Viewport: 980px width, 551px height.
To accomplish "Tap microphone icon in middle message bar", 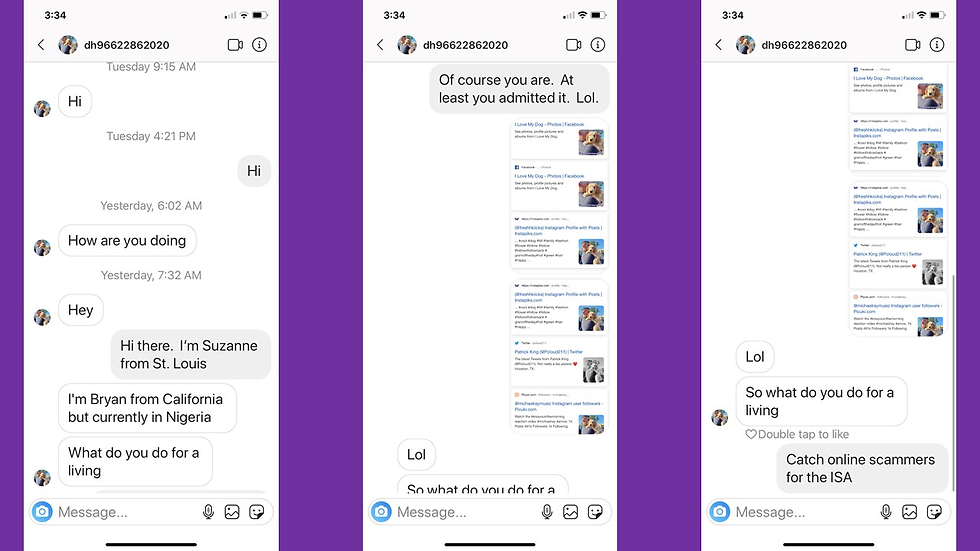I will tap(547, 512).
